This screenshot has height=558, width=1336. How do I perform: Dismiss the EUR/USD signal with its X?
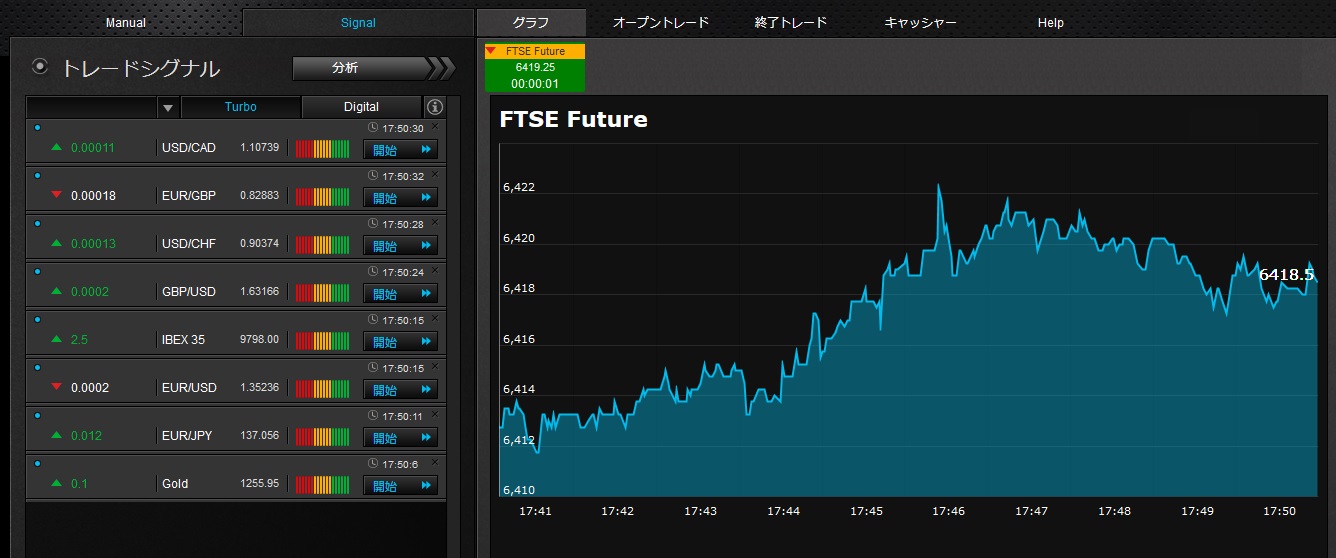pyautogui.click(x=435, y=365)
